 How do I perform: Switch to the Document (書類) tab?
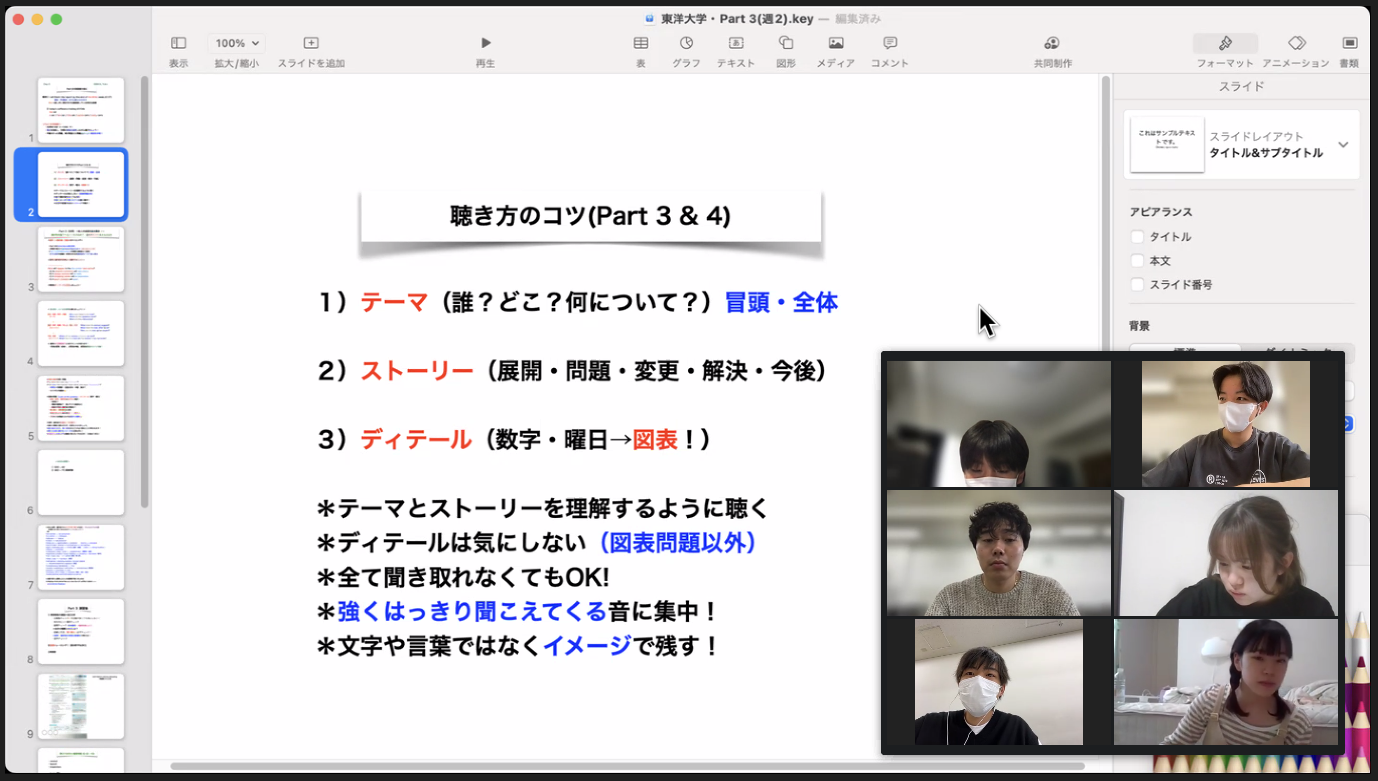(1349, 43)
